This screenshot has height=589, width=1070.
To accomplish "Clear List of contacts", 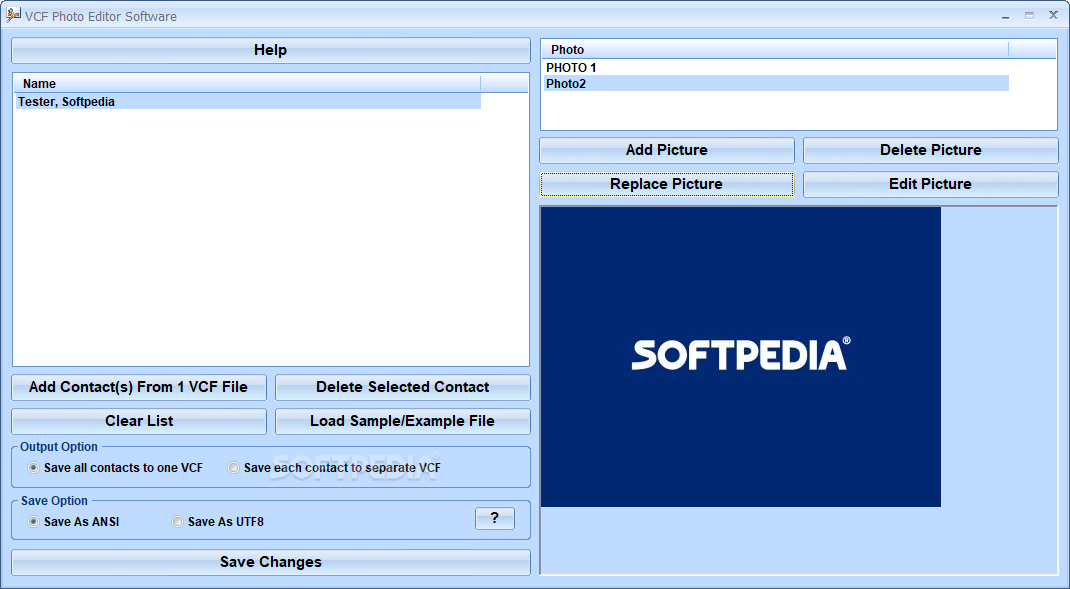I will point(139,421).
